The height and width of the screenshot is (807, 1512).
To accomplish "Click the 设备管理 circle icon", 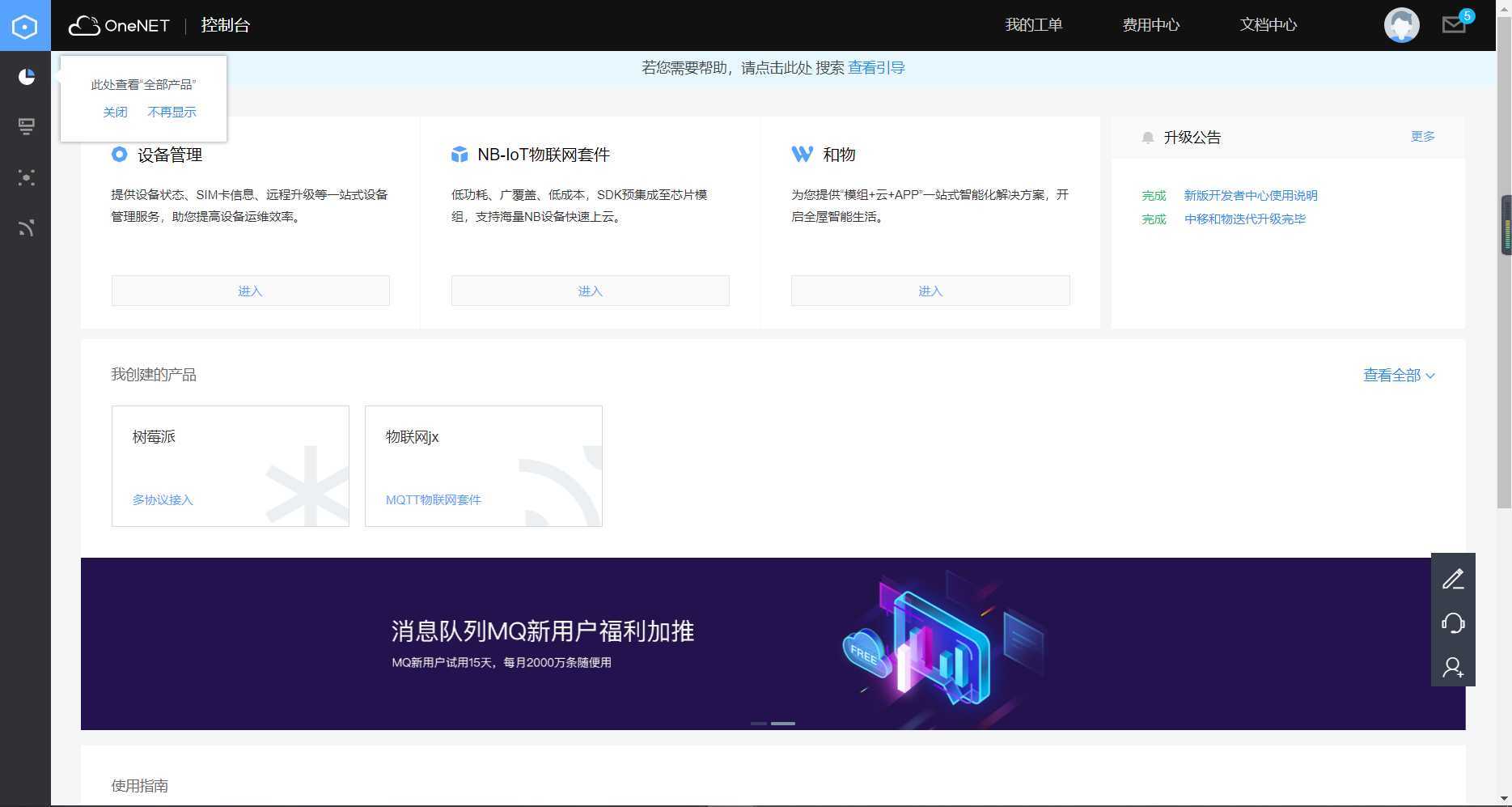I will 119,154.
